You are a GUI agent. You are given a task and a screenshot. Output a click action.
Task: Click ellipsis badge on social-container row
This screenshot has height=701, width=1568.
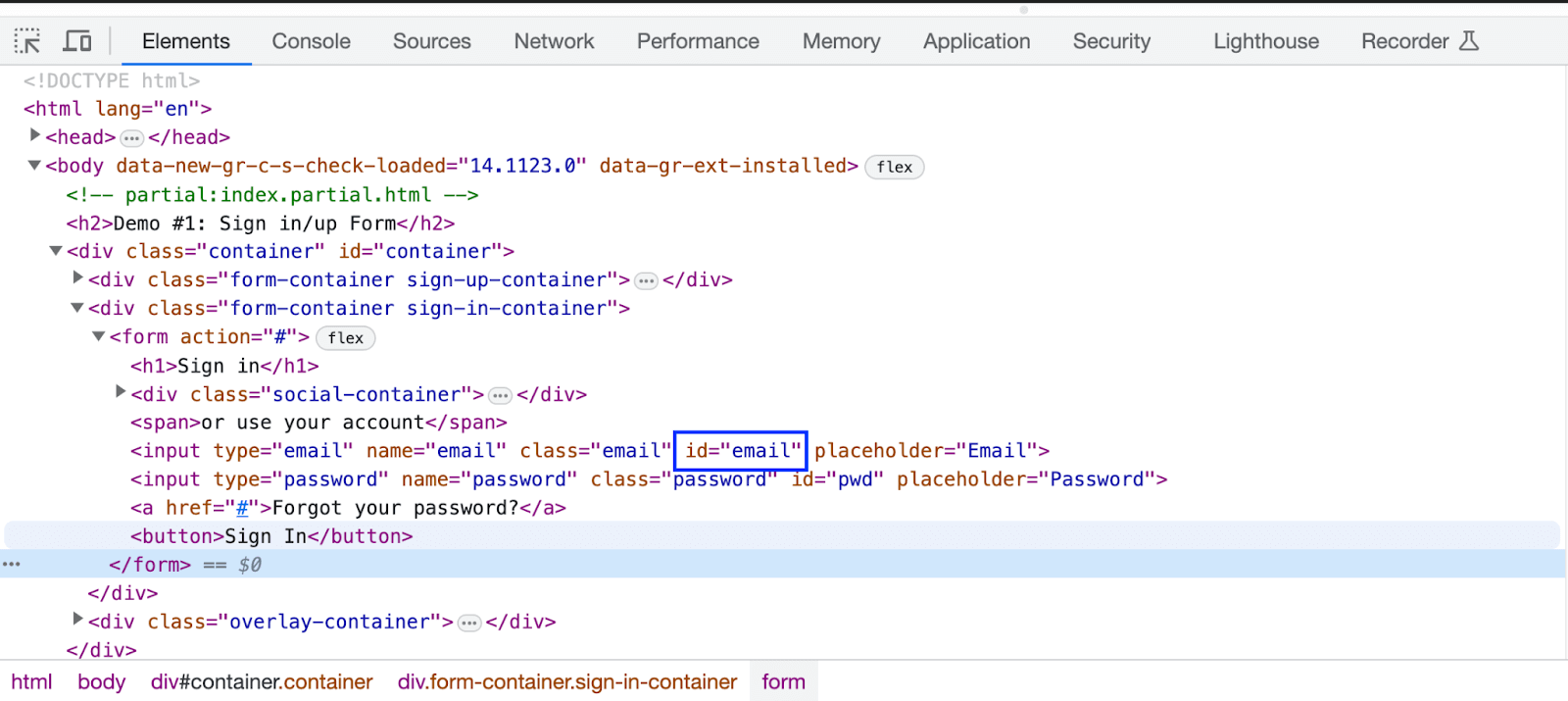pyautogui.click(x=501, y=396)
